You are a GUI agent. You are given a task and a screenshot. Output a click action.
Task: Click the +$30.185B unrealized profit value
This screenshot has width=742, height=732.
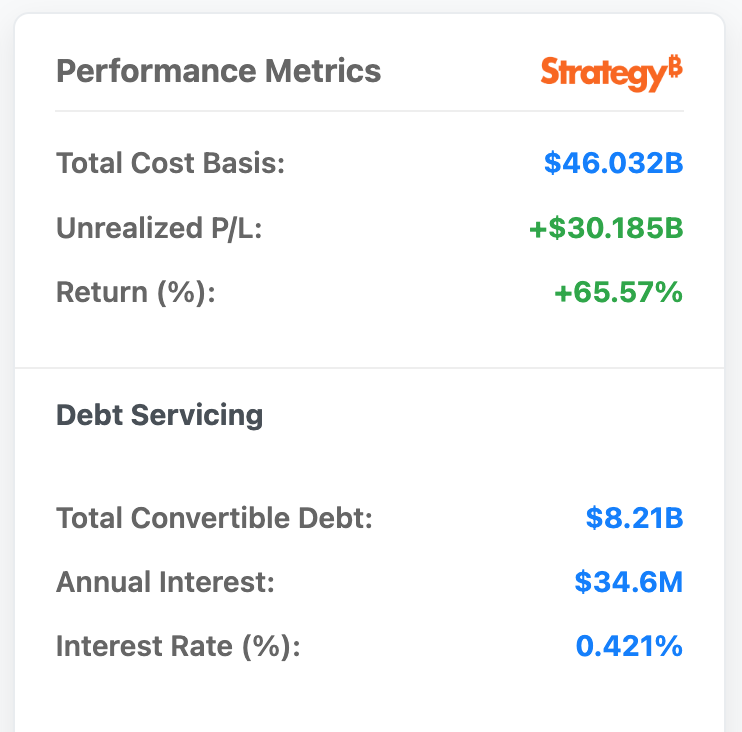pyautogui.click(x=606, y=228)
